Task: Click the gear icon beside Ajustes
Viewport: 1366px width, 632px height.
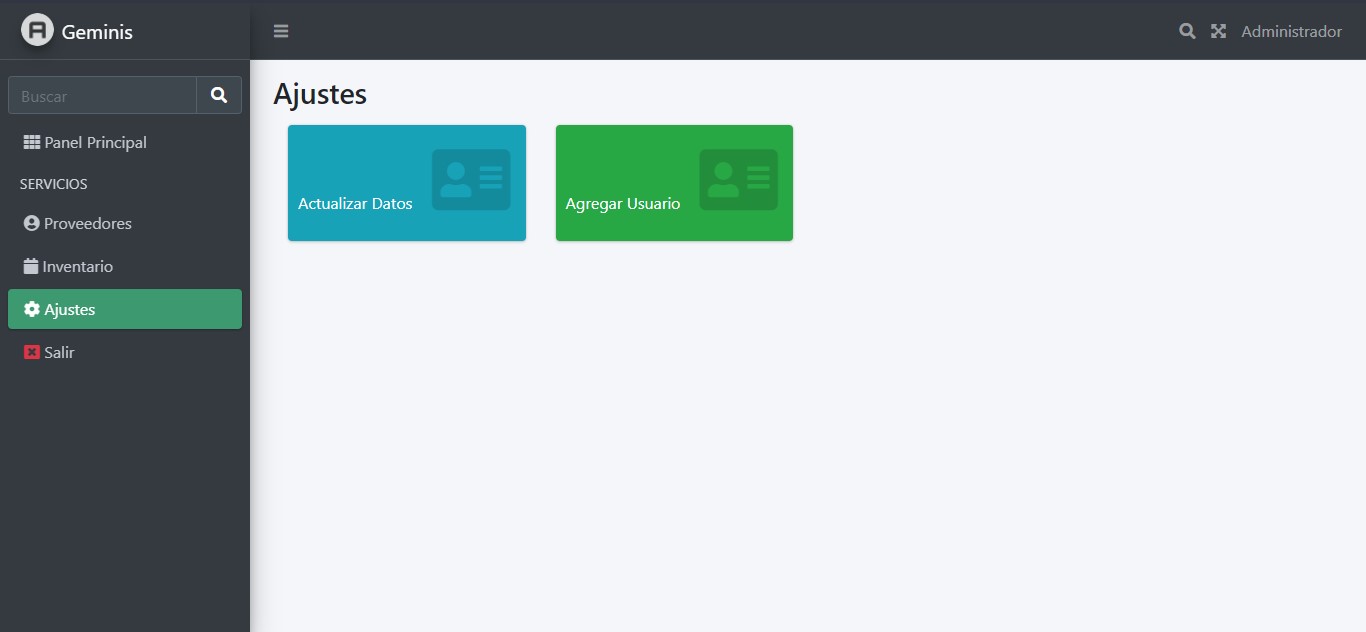Action: click(32, 310)
